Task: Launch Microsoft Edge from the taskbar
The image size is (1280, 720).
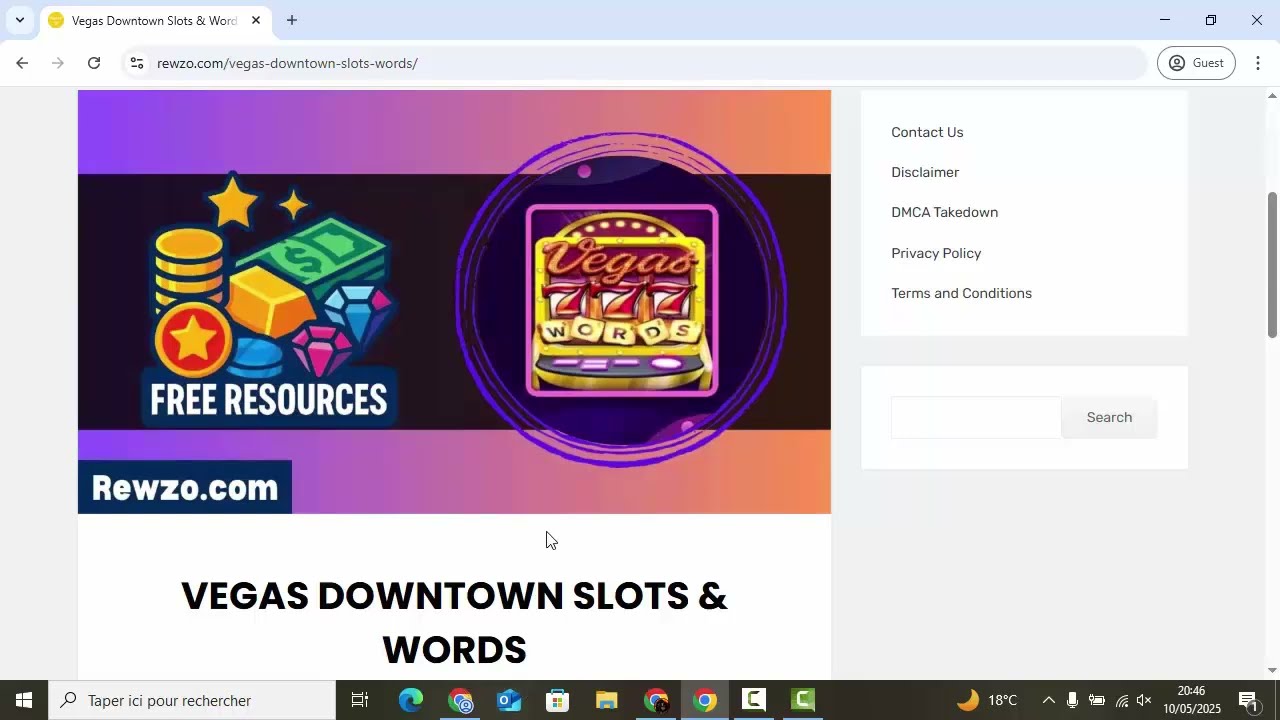Action: point(411,700)
